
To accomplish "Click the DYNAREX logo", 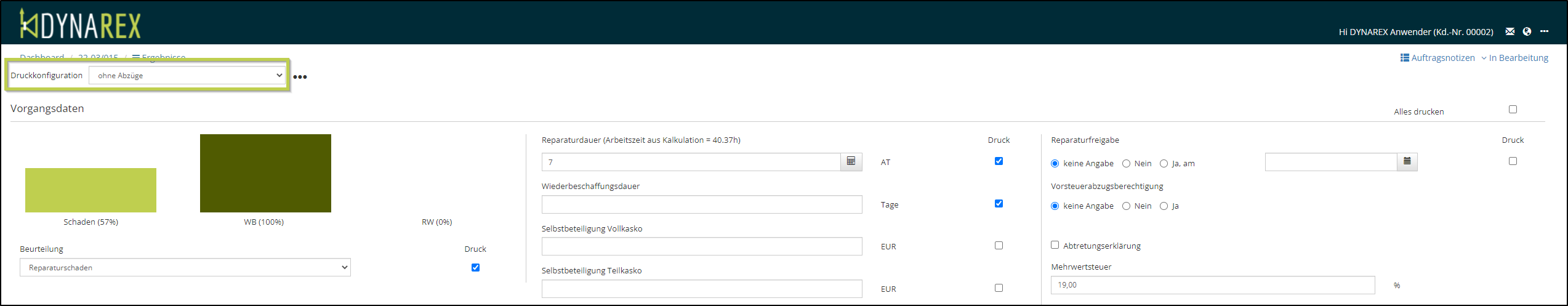I will [x=80, y=25].
